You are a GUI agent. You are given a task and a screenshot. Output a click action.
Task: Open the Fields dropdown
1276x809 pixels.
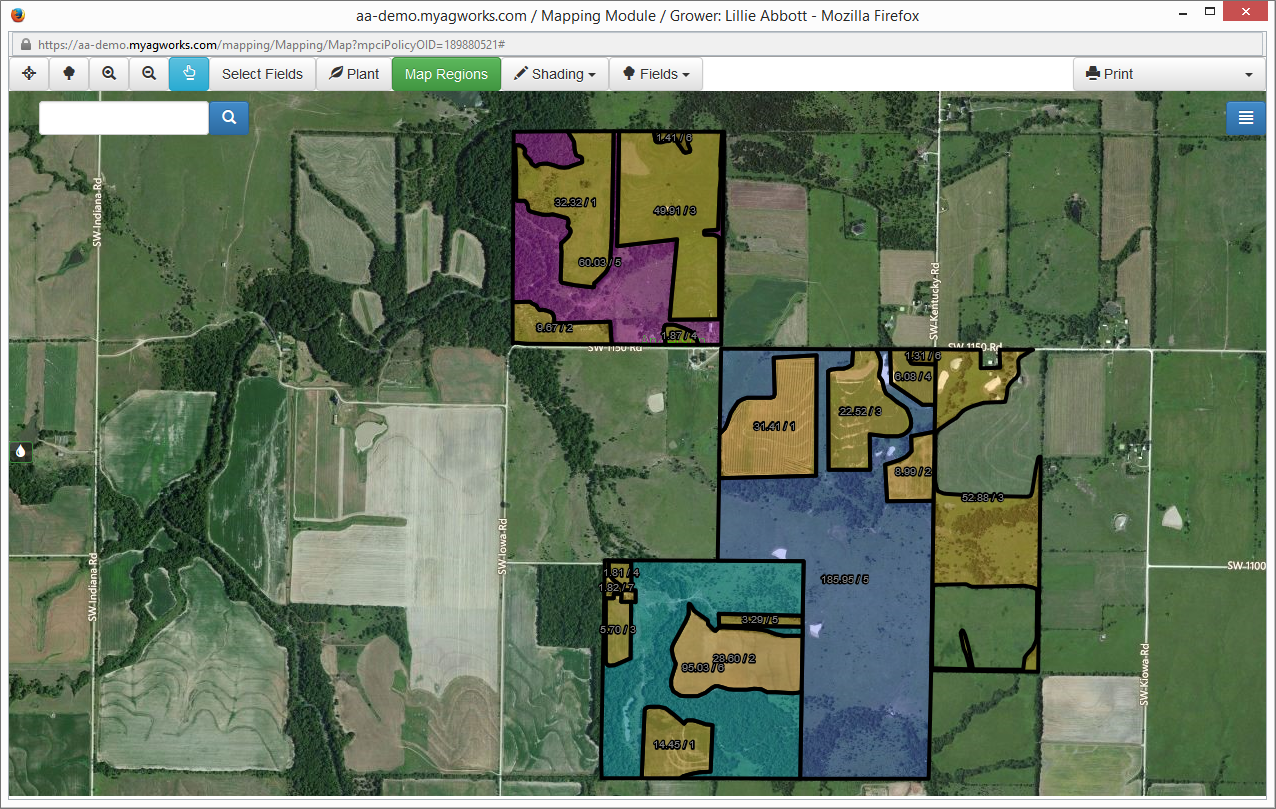tap(656, 73)
